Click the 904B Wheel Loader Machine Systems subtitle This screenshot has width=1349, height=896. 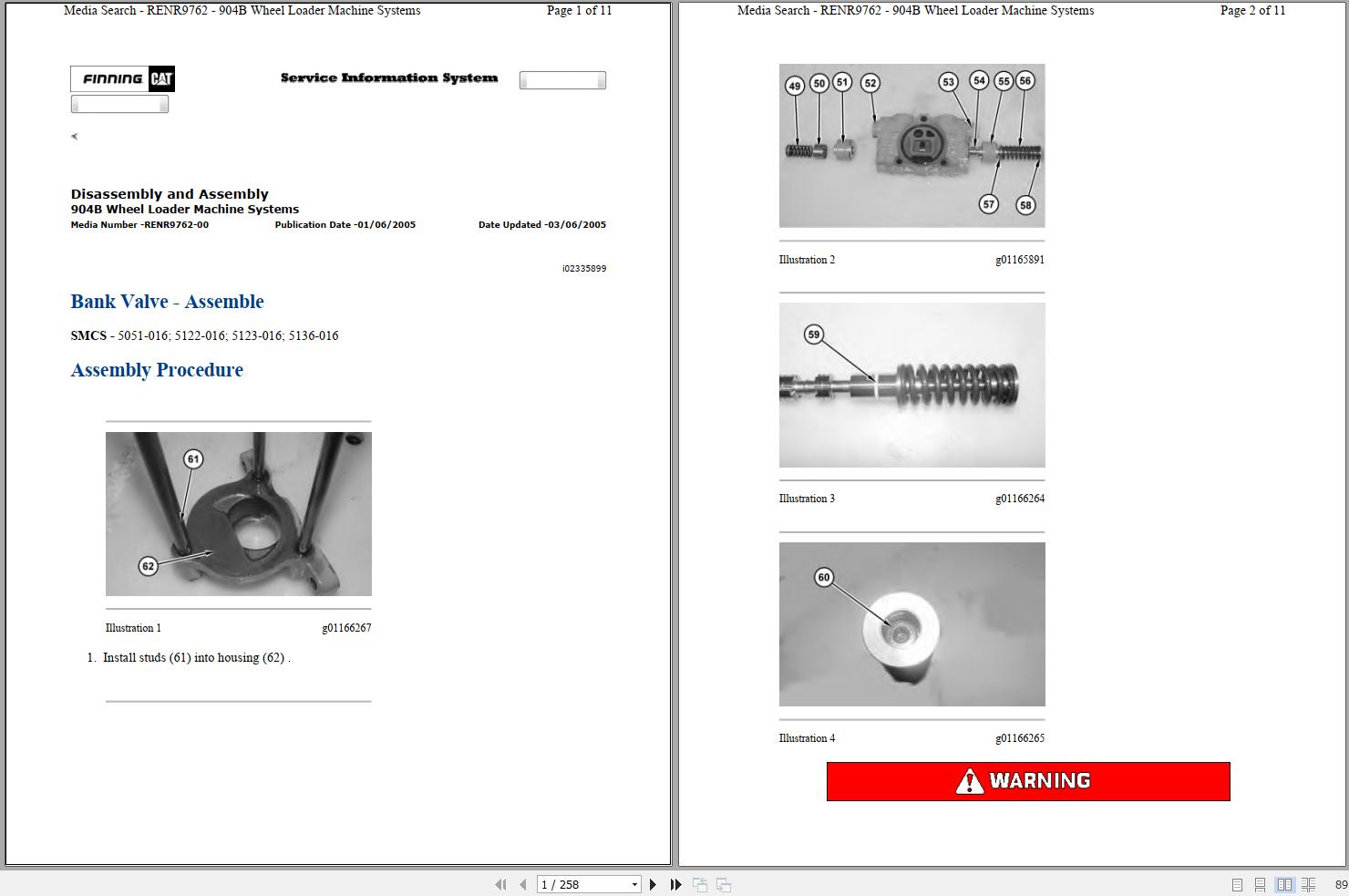(185, 209)
